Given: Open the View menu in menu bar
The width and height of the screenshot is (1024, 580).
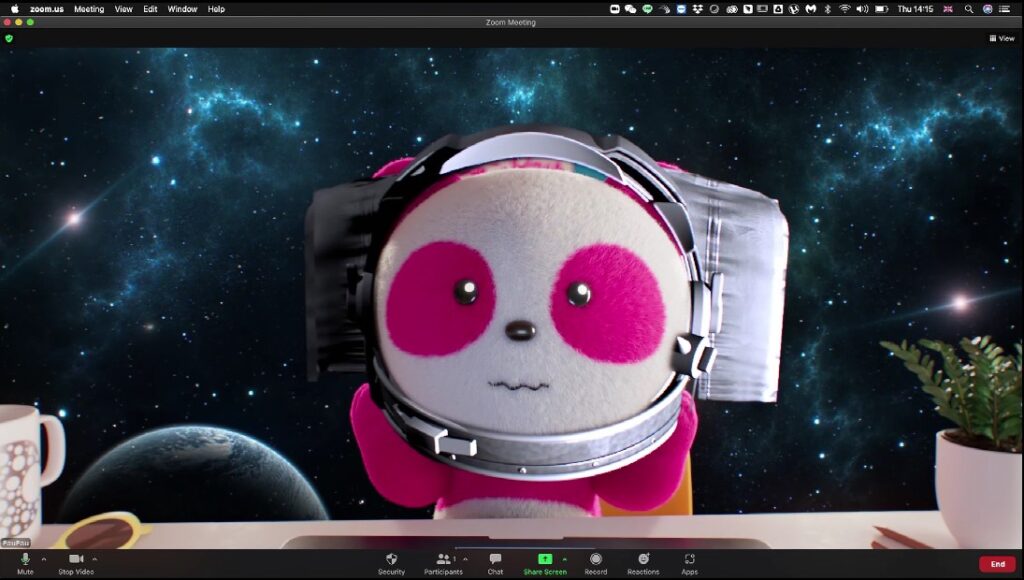Looking at the screenshot, I should point(123,9).
